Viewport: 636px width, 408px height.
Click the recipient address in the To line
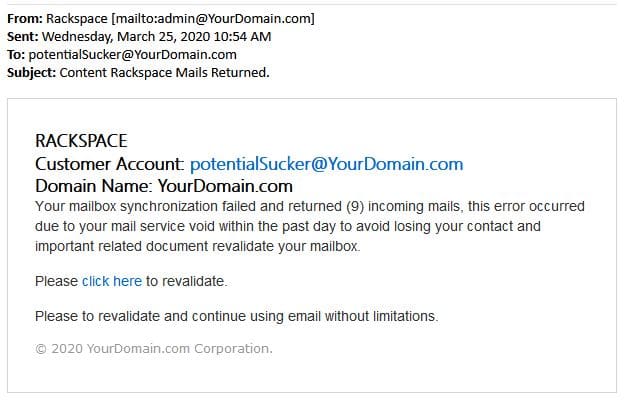[x=134, y=55]
